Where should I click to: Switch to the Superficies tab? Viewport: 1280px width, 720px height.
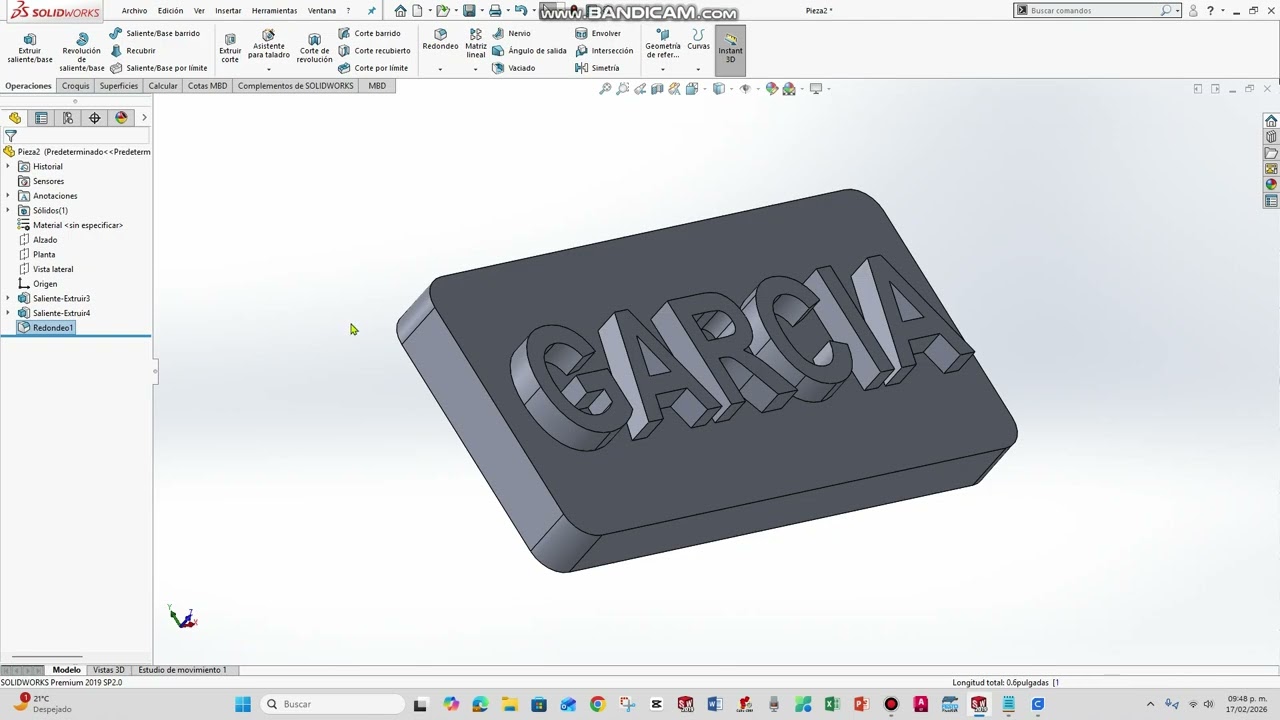coord(119,86)
